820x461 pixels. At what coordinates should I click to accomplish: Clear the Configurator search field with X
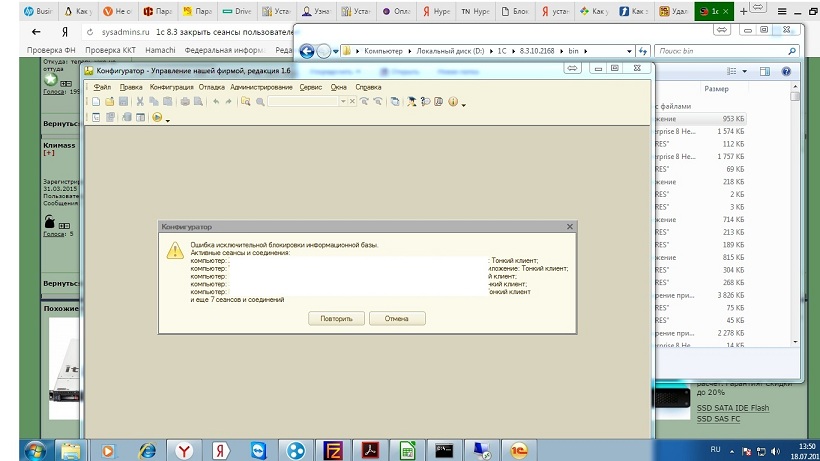352,101
